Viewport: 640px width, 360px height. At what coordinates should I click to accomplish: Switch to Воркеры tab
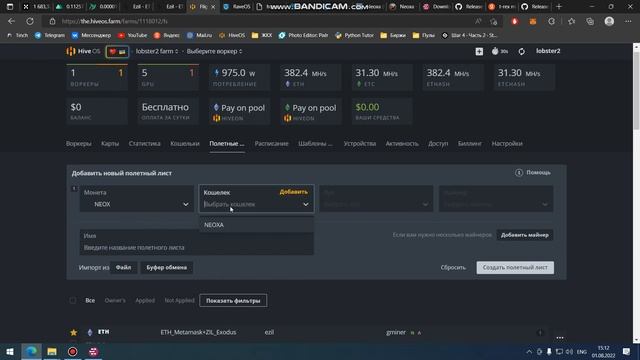pyautogui.click(x=79, y=144)
